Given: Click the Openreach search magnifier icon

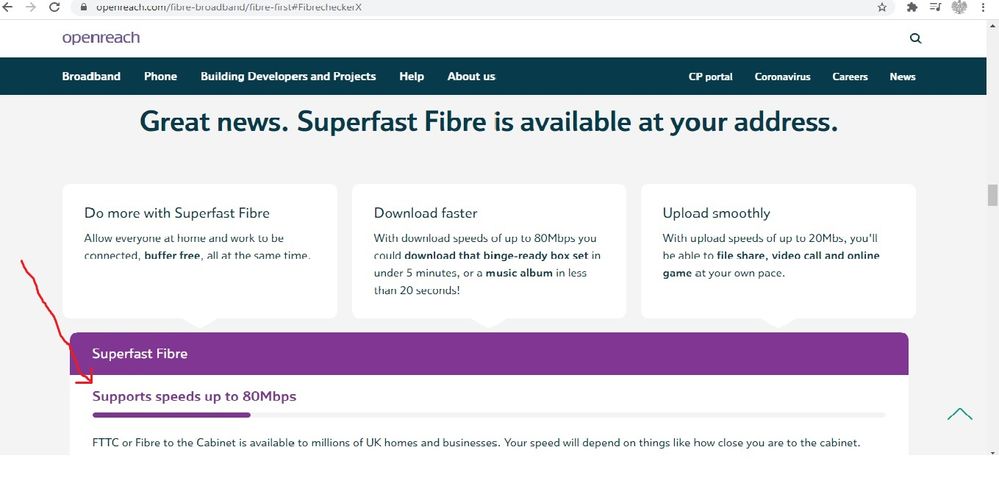Looking at the screenshot, I should 915,38.
